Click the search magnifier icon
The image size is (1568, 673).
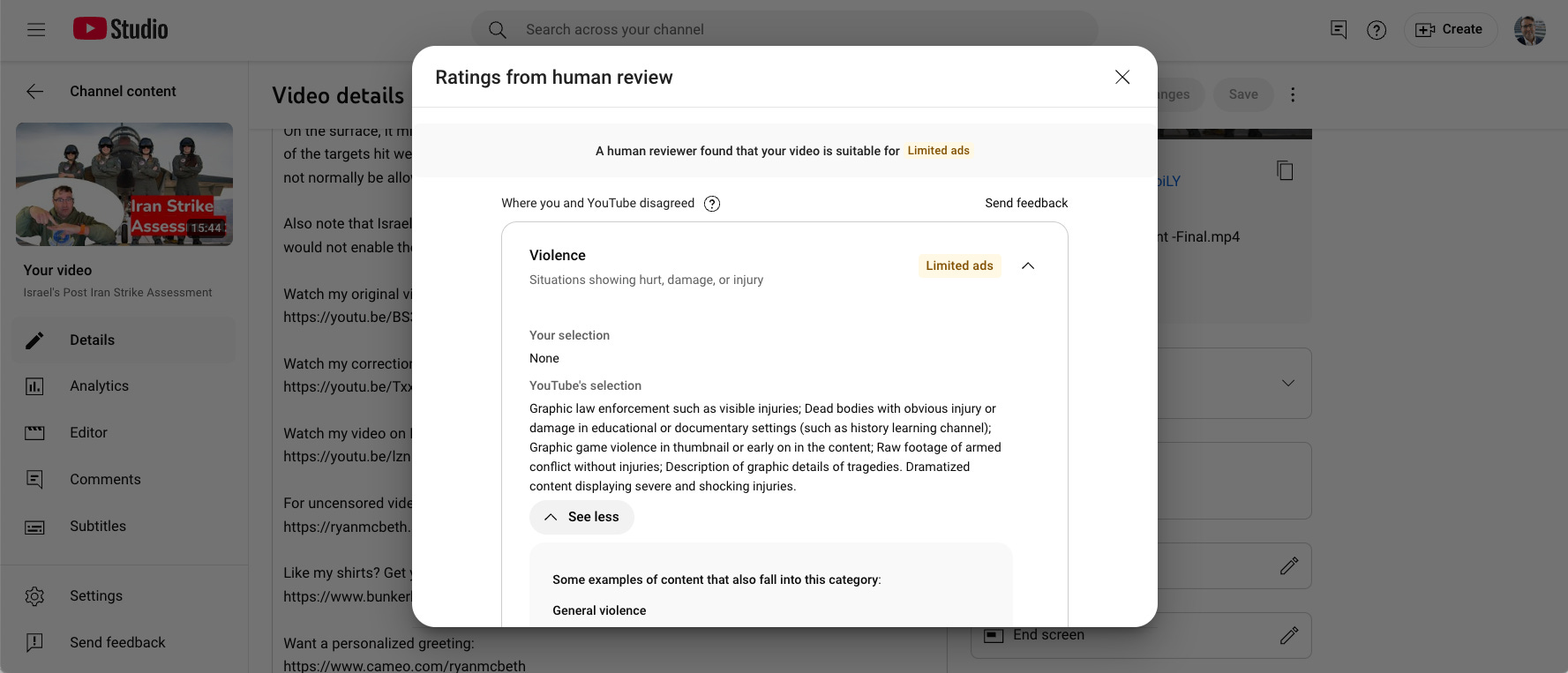[x=498, y=30]
